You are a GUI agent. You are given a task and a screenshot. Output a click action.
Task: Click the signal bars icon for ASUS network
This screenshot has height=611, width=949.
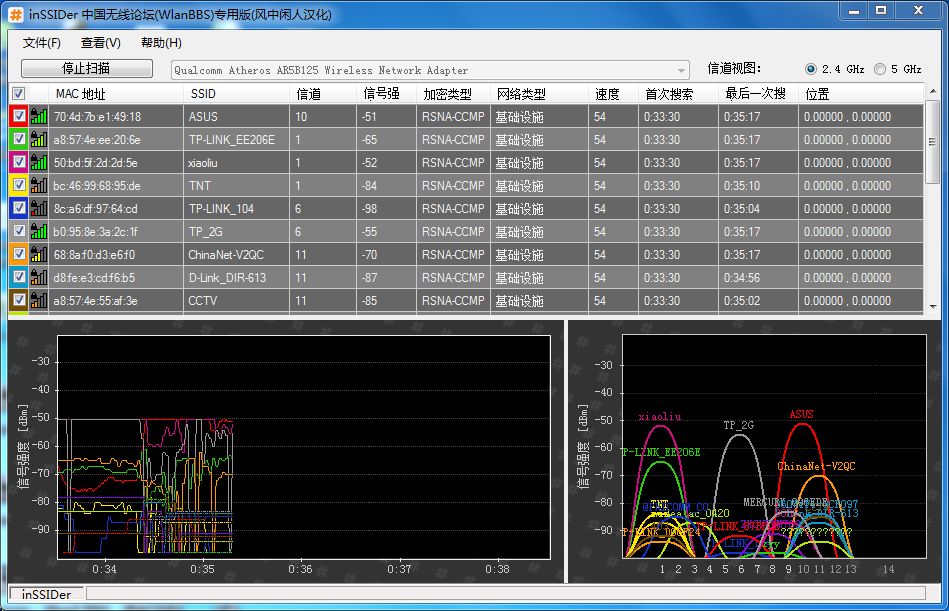click(39, 116)
